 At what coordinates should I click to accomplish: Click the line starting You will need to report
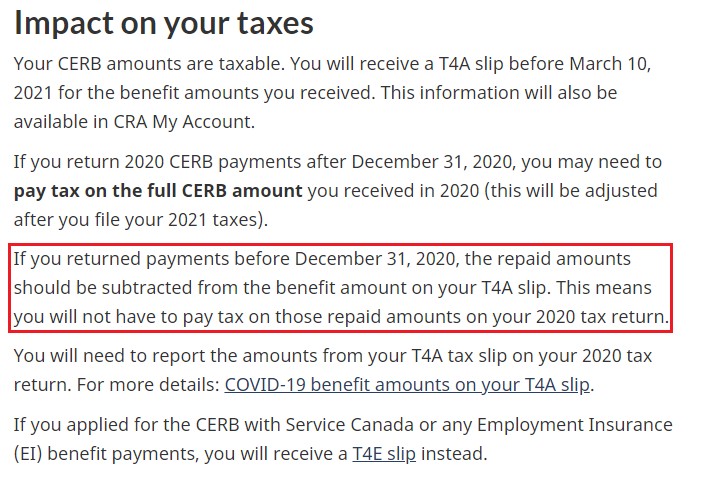click(332, 356)
